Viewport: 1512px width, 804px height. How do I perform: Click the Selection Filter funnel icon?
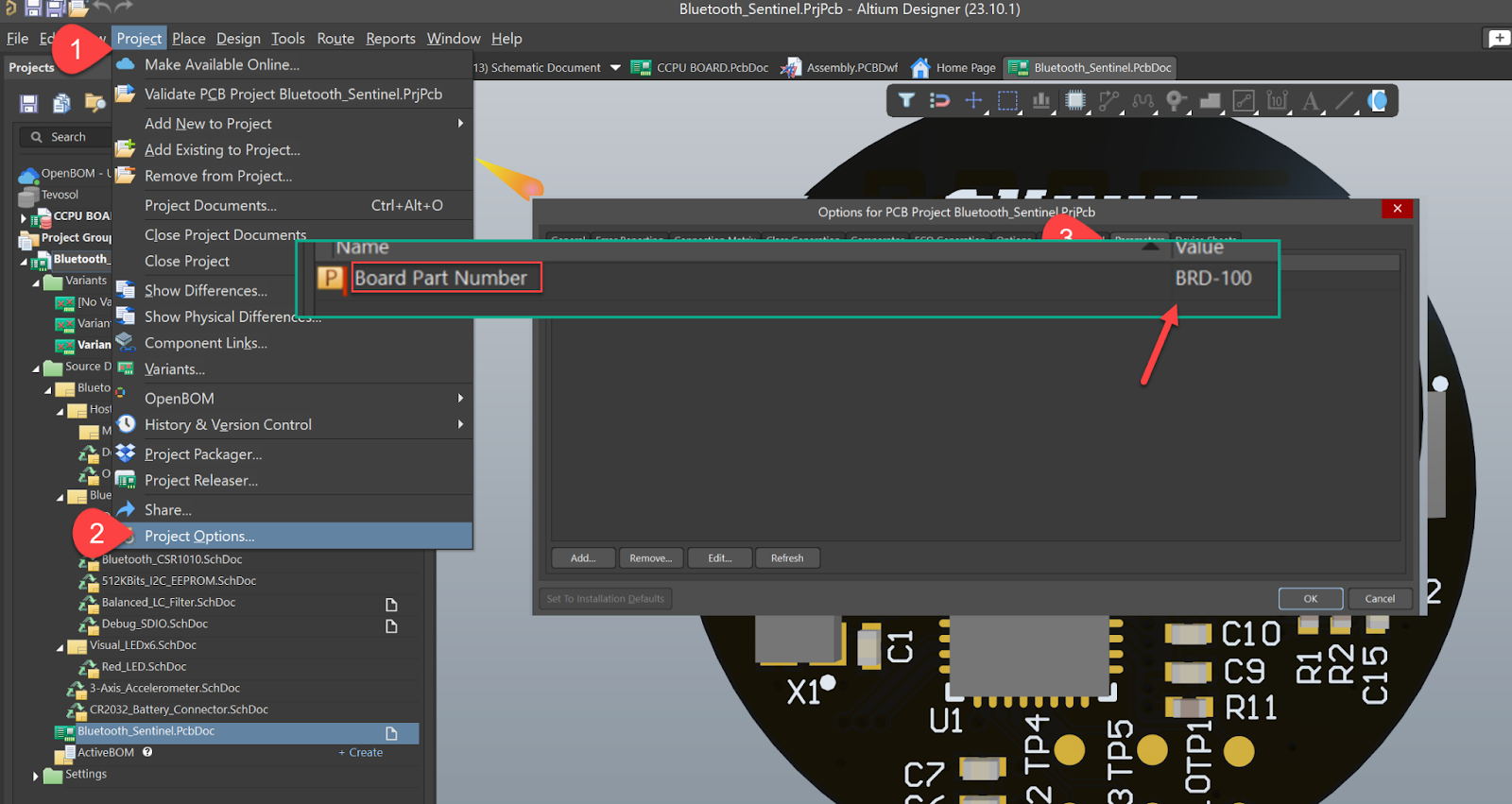coord(905,100)
